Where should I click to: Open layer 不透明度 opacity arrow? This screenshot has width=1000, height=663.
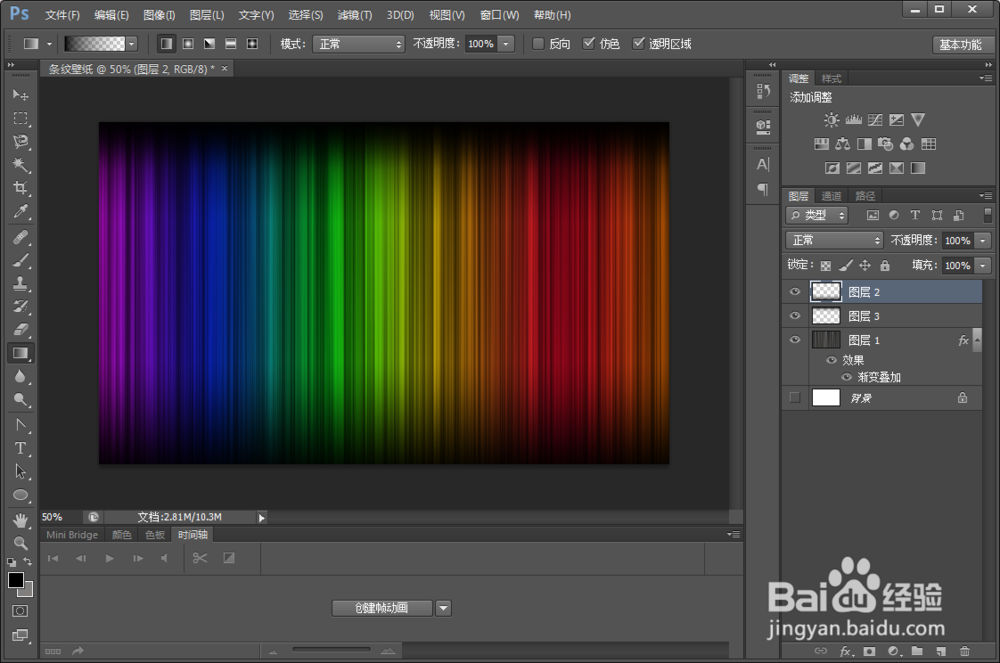click(x=983, y=240)
